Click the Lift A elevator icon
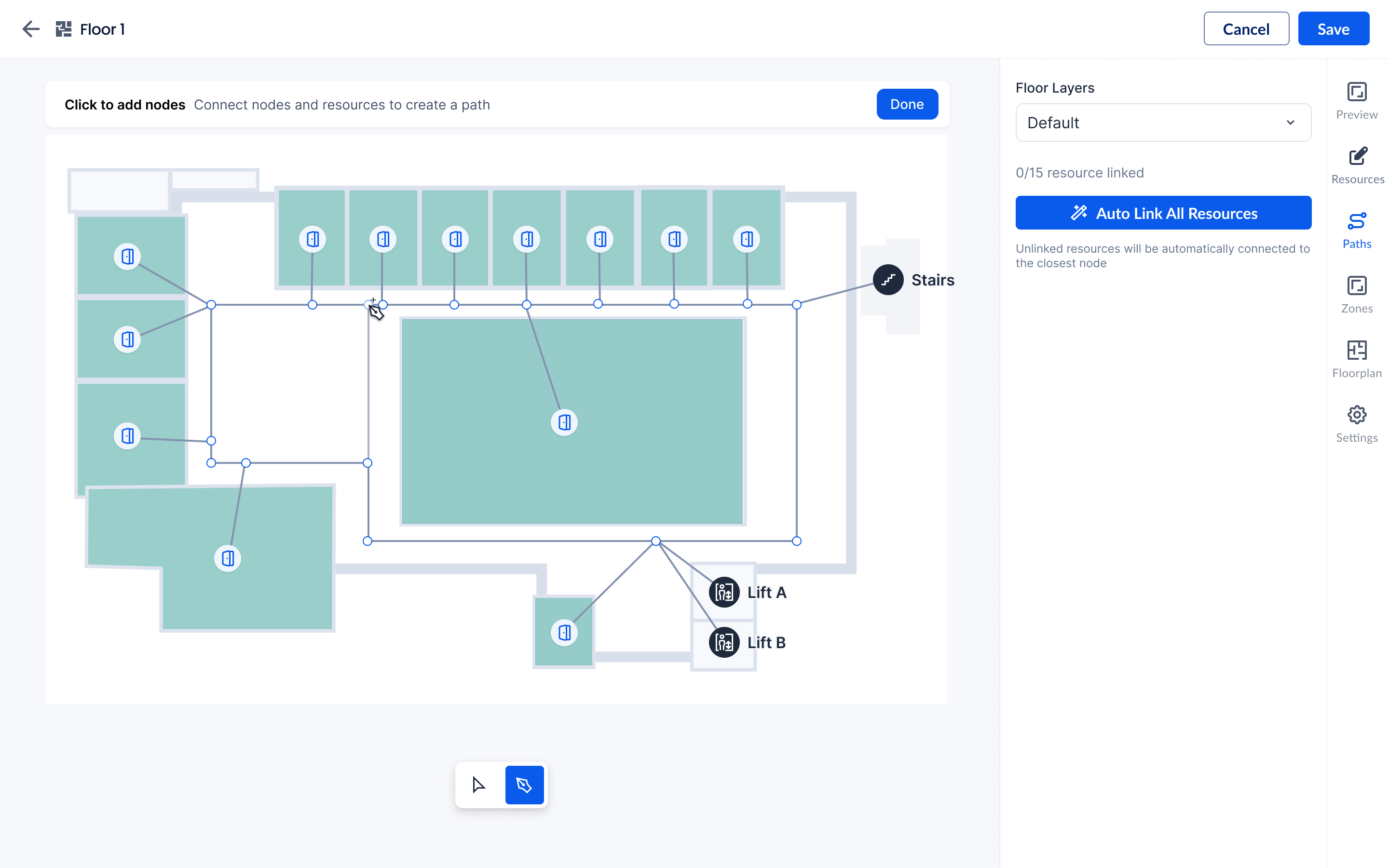Image resolution: width=1389 pixels, height=868 pixels. click(x=724, y=592)
